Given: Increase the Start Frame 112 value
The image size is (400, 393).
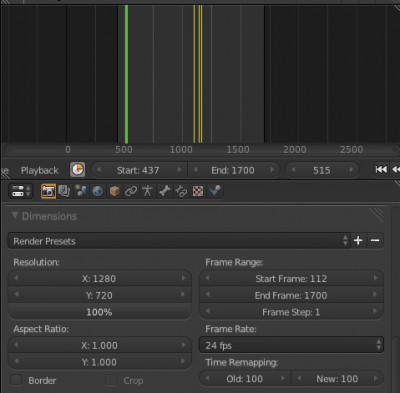Looking at the screenshot, I should 375,278.
